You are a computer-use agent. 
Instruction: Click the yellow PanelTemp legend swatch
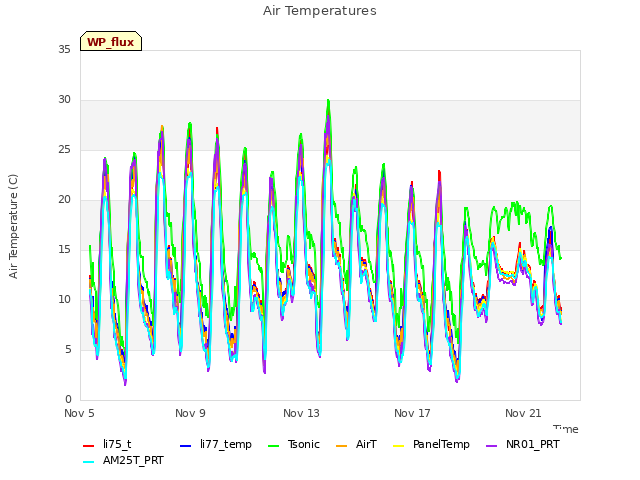click(x=398, y=446)
